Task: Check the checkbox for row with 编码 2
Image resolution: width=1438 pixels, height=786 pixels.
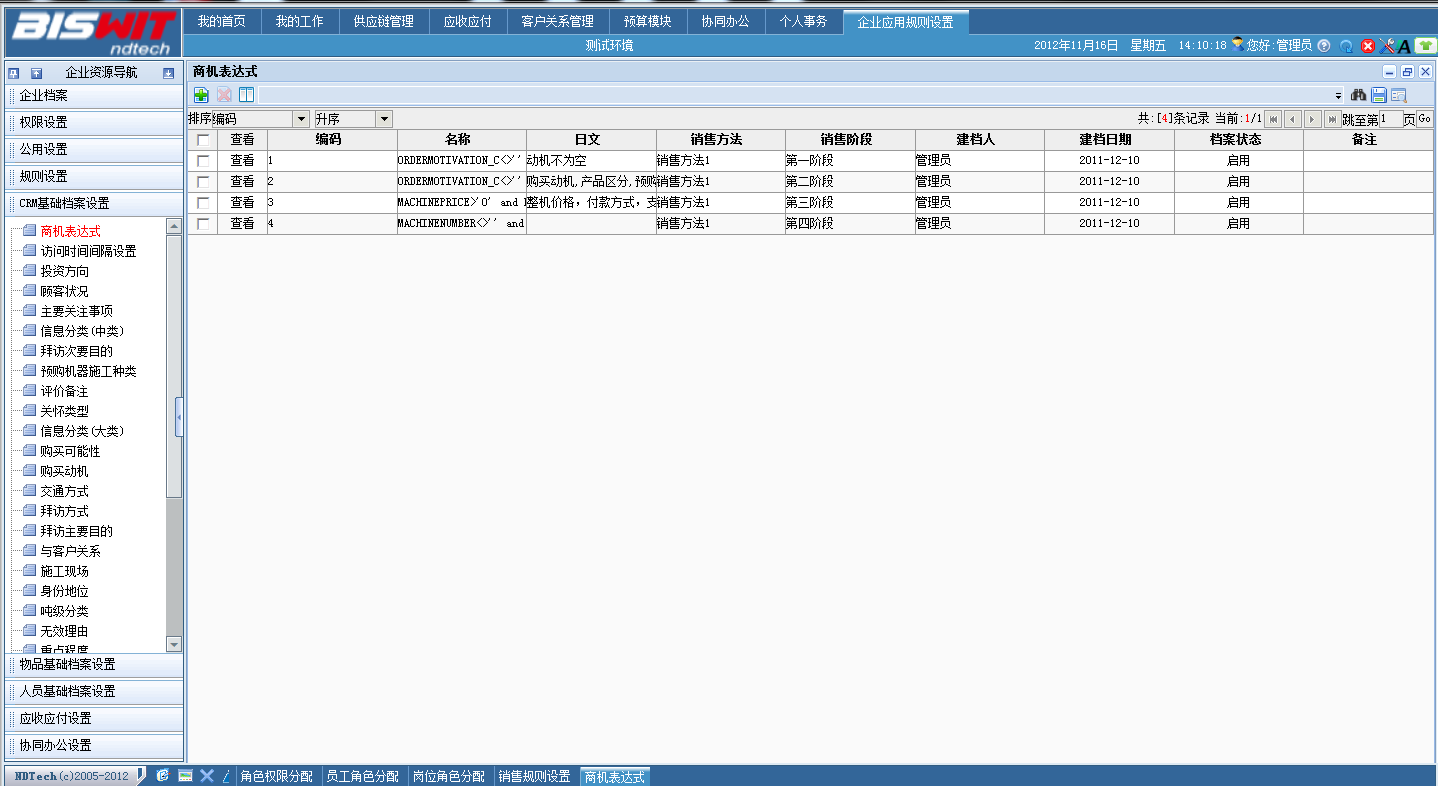Action: coord(204,182)
